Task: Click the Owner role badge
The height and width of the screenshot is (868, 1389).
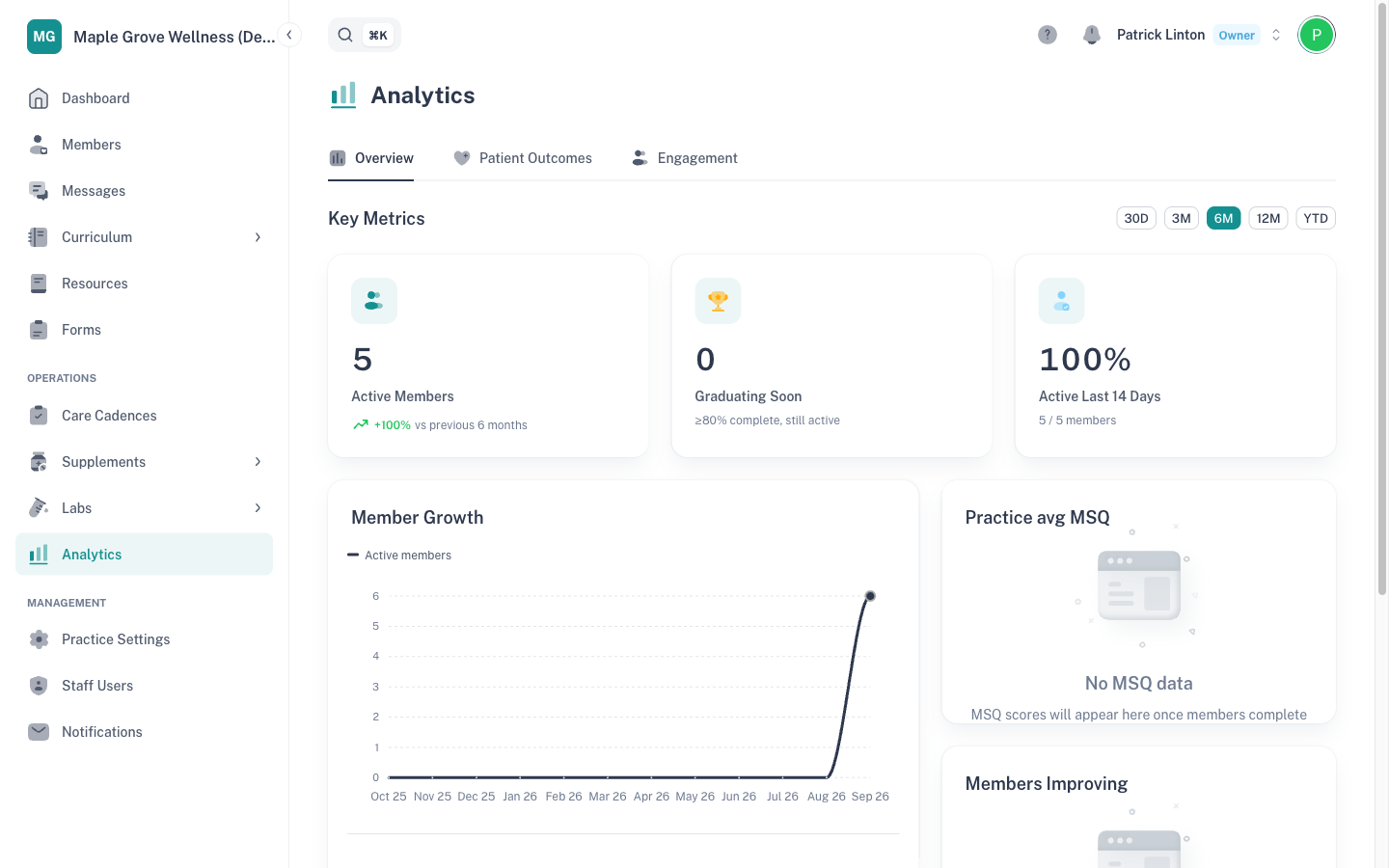Action: (x=1237, y=35)
